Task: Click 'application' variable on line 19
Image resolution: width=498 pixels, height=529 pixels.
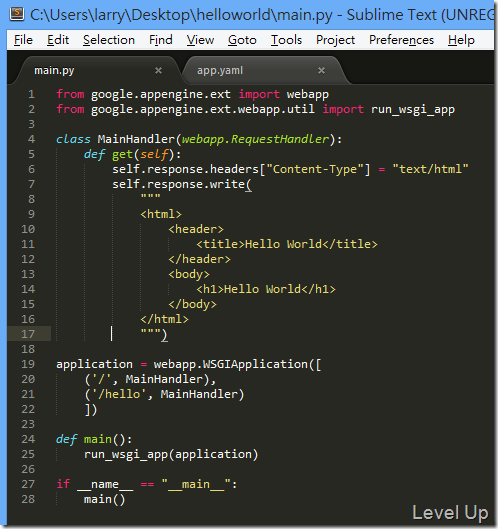Action: click(94, 365)
